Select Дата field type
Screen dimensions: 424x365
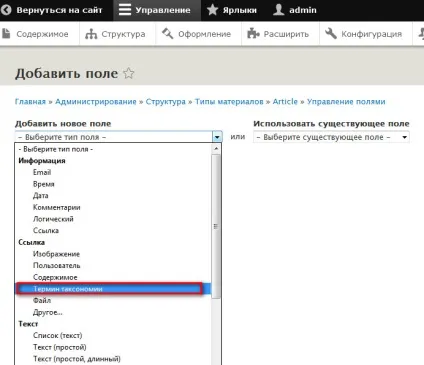(41, 196)
